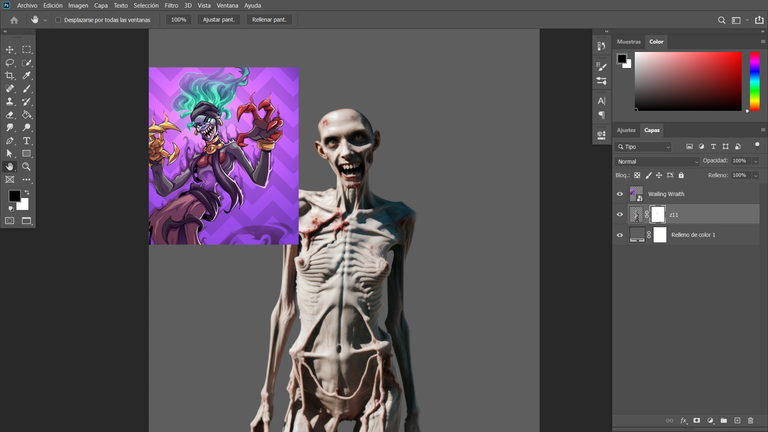Select the Eraser tool
The height and width of the screenshot is (432, 768).
9,115
